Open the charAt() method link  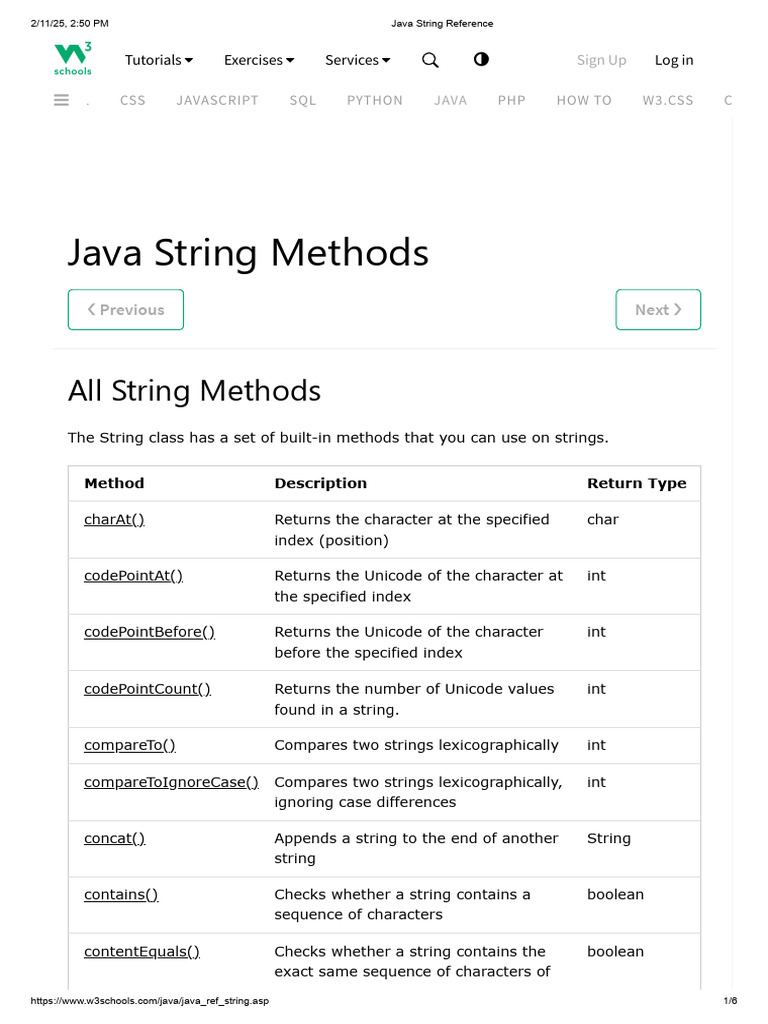(114, 519)
